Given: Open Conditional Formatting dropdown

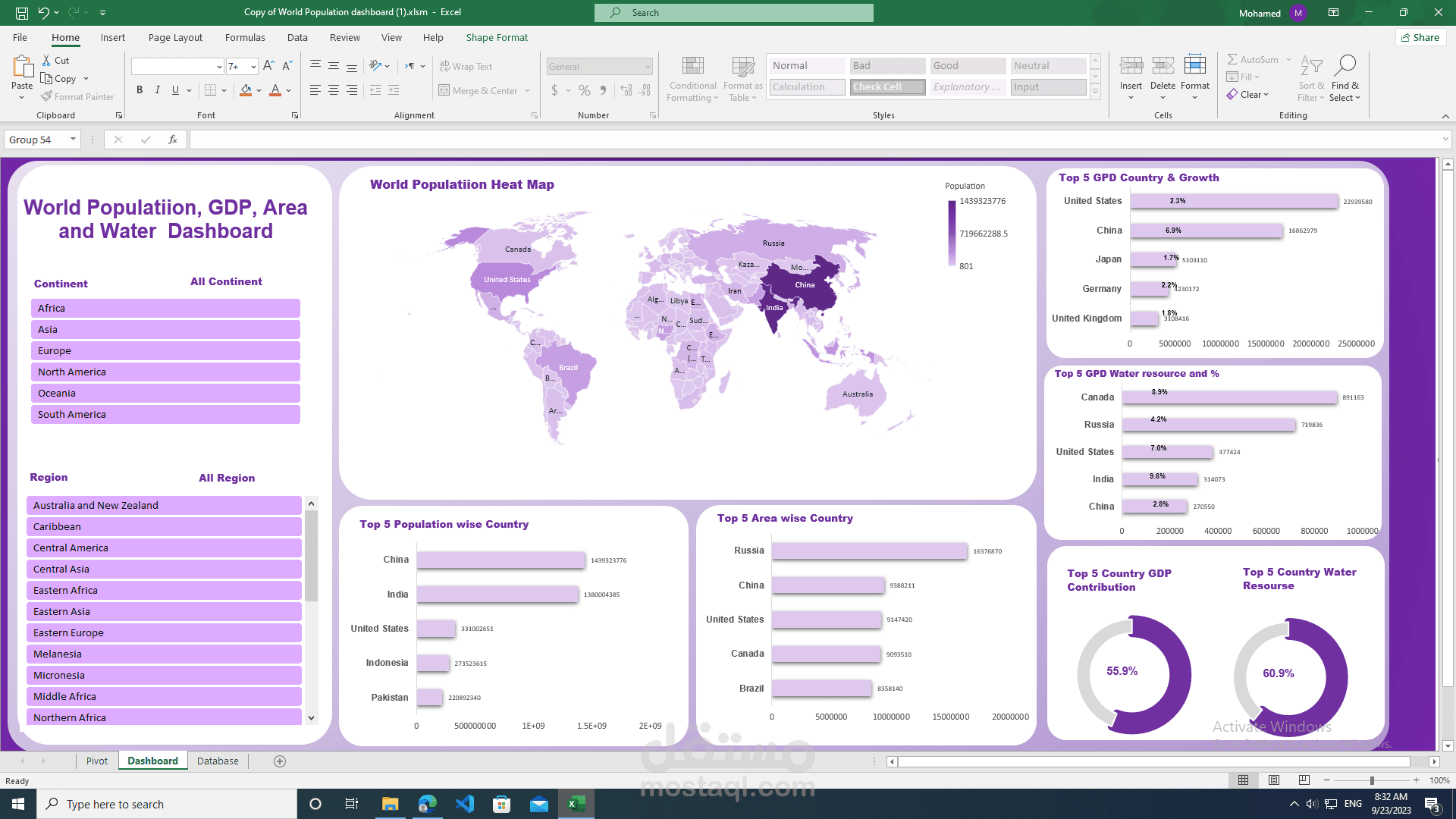Looking at the screenshot, I should pyautogui.click(x=693, y=79).
